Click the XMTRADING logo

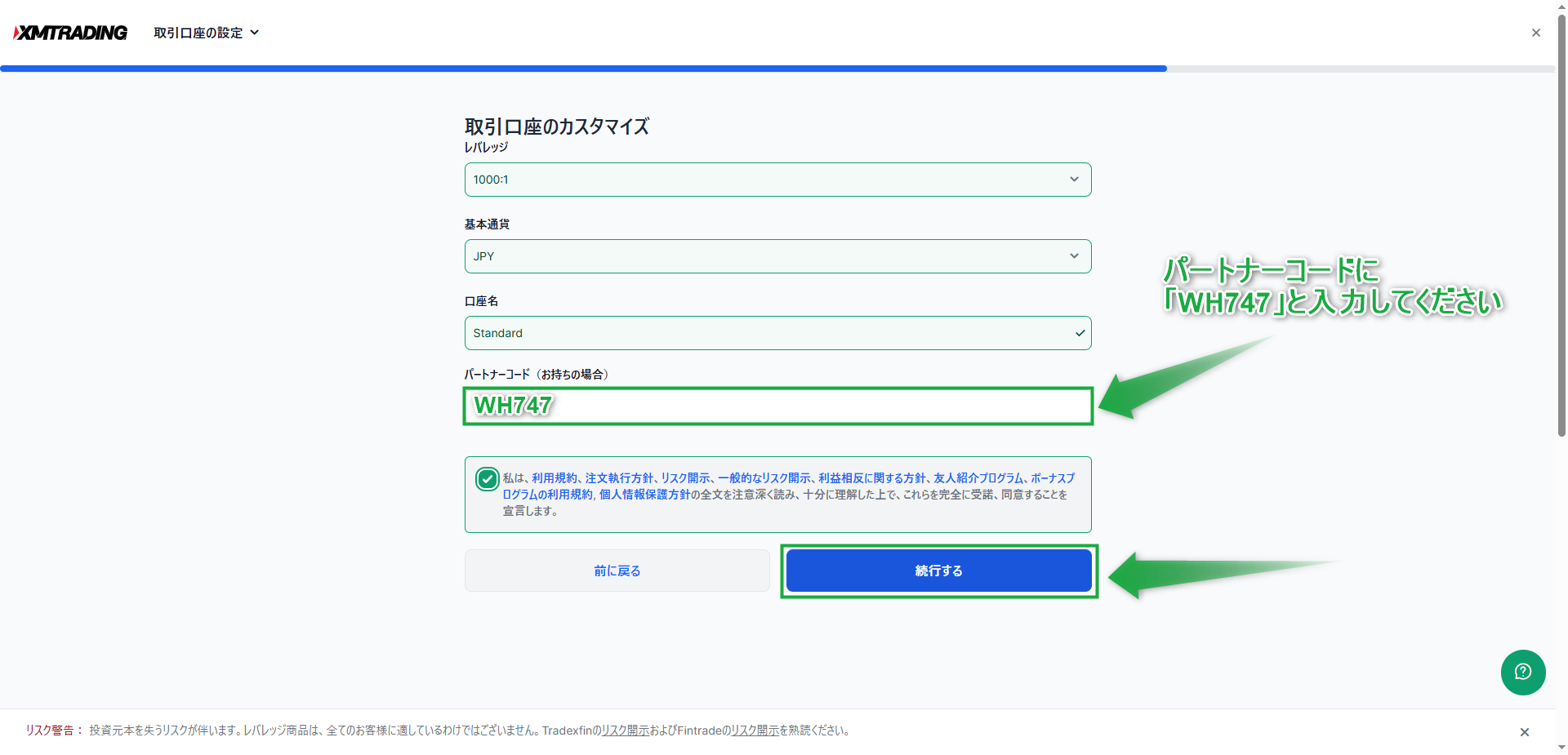[70, 33]
